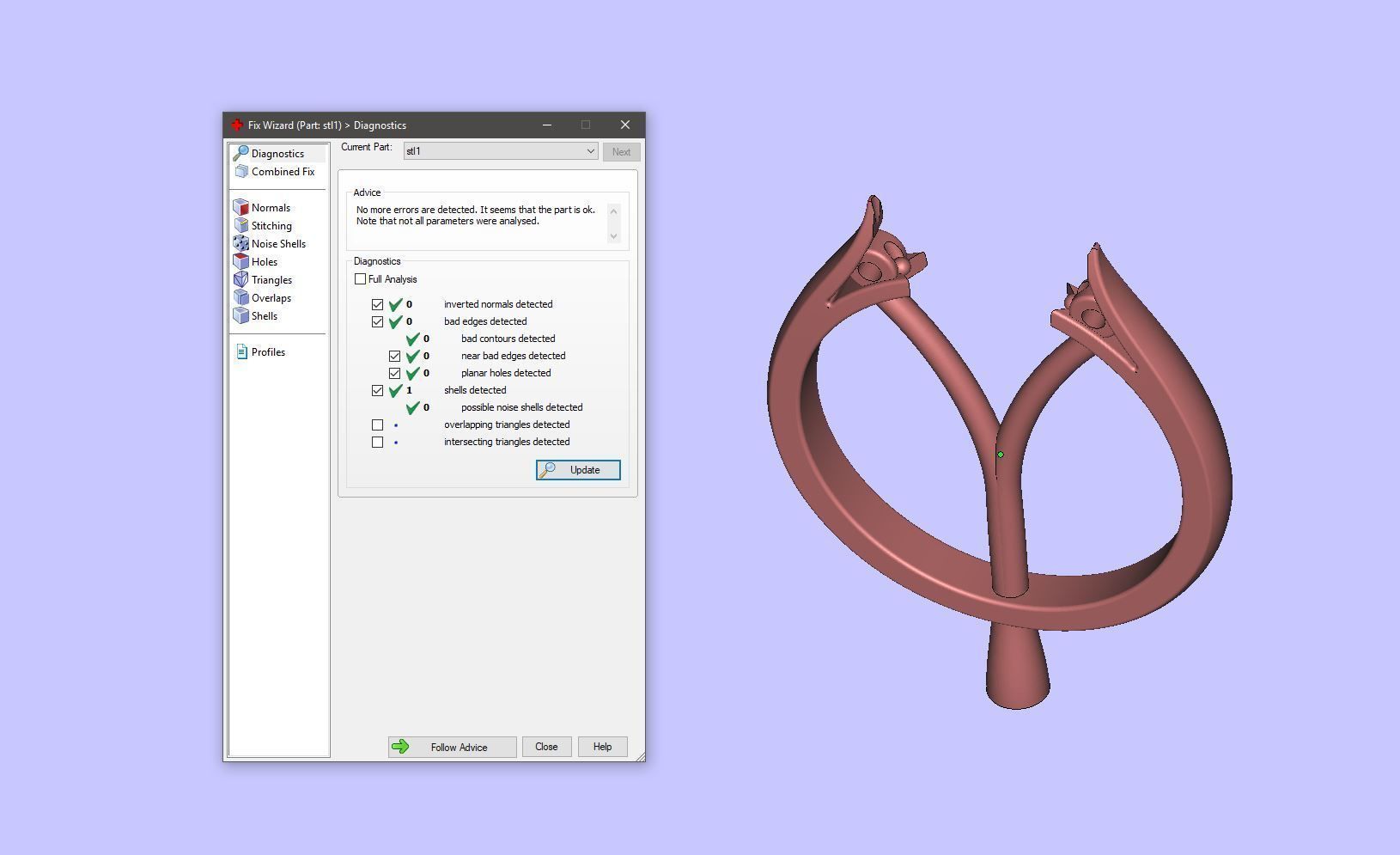Click the Overlaps cube icon
The image size is (1400, 855).
click(241, 298)
